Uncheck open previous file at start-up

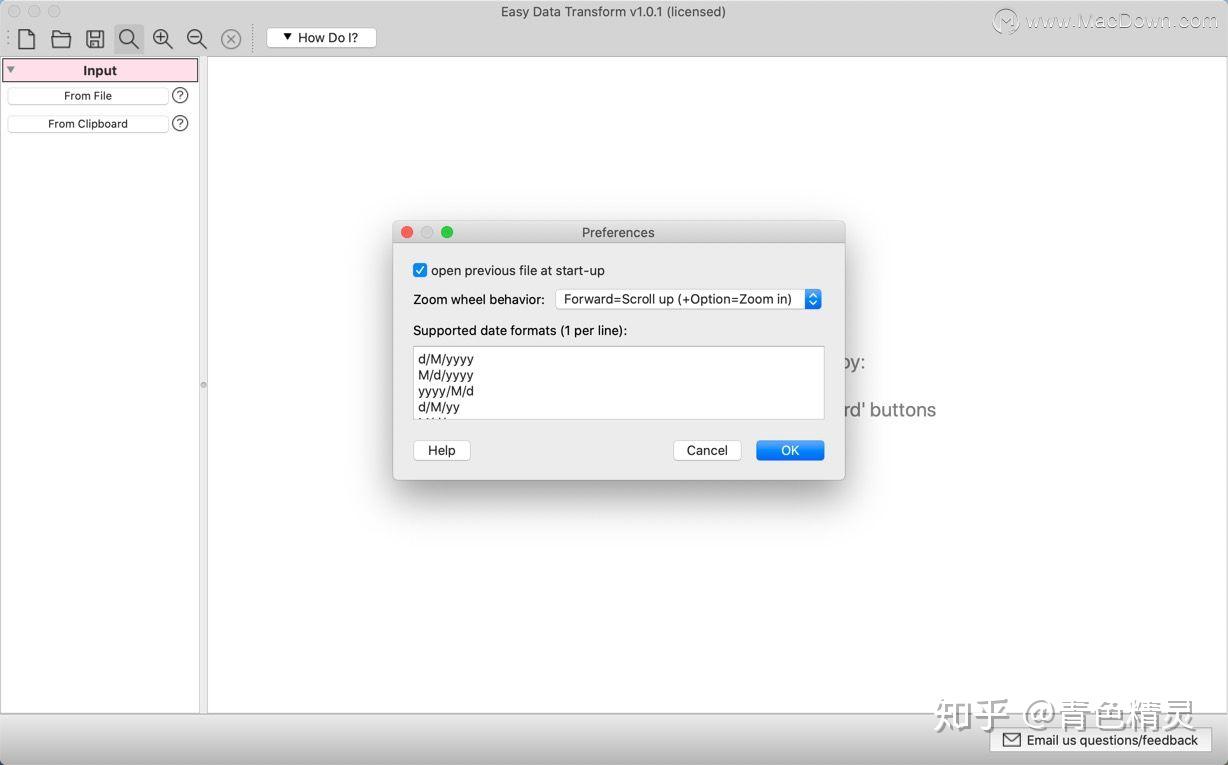pos(420,270)
